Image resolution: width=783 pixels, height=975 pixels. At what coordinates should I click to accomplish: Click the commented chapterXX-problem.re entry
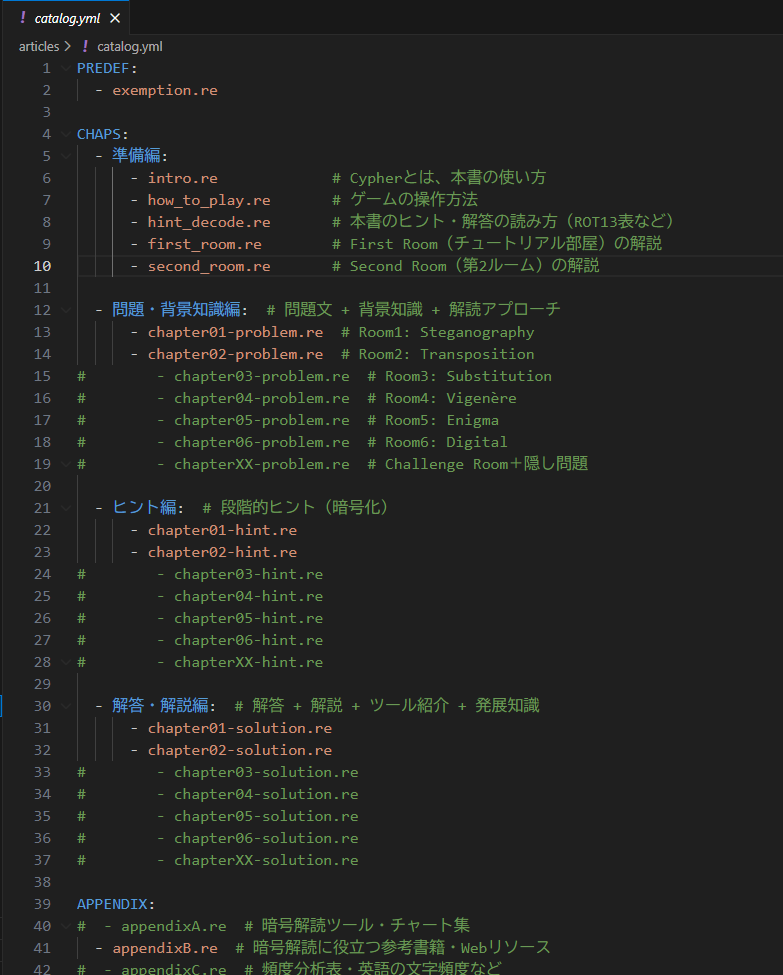point(261,464)
